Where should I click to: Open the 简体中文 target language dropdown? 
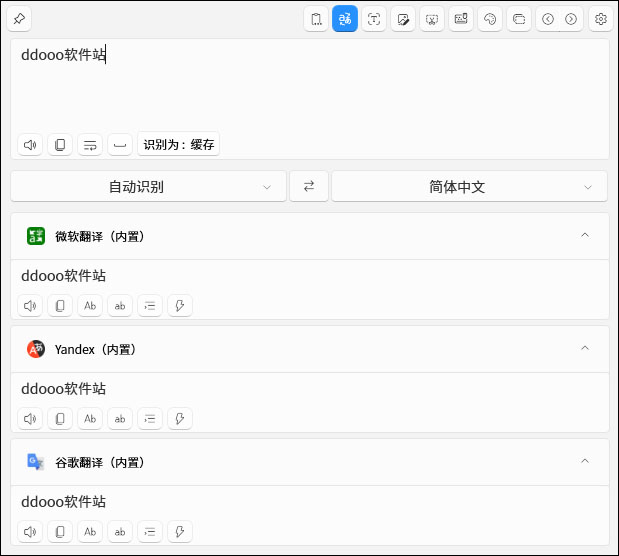[x=469, y=186]
